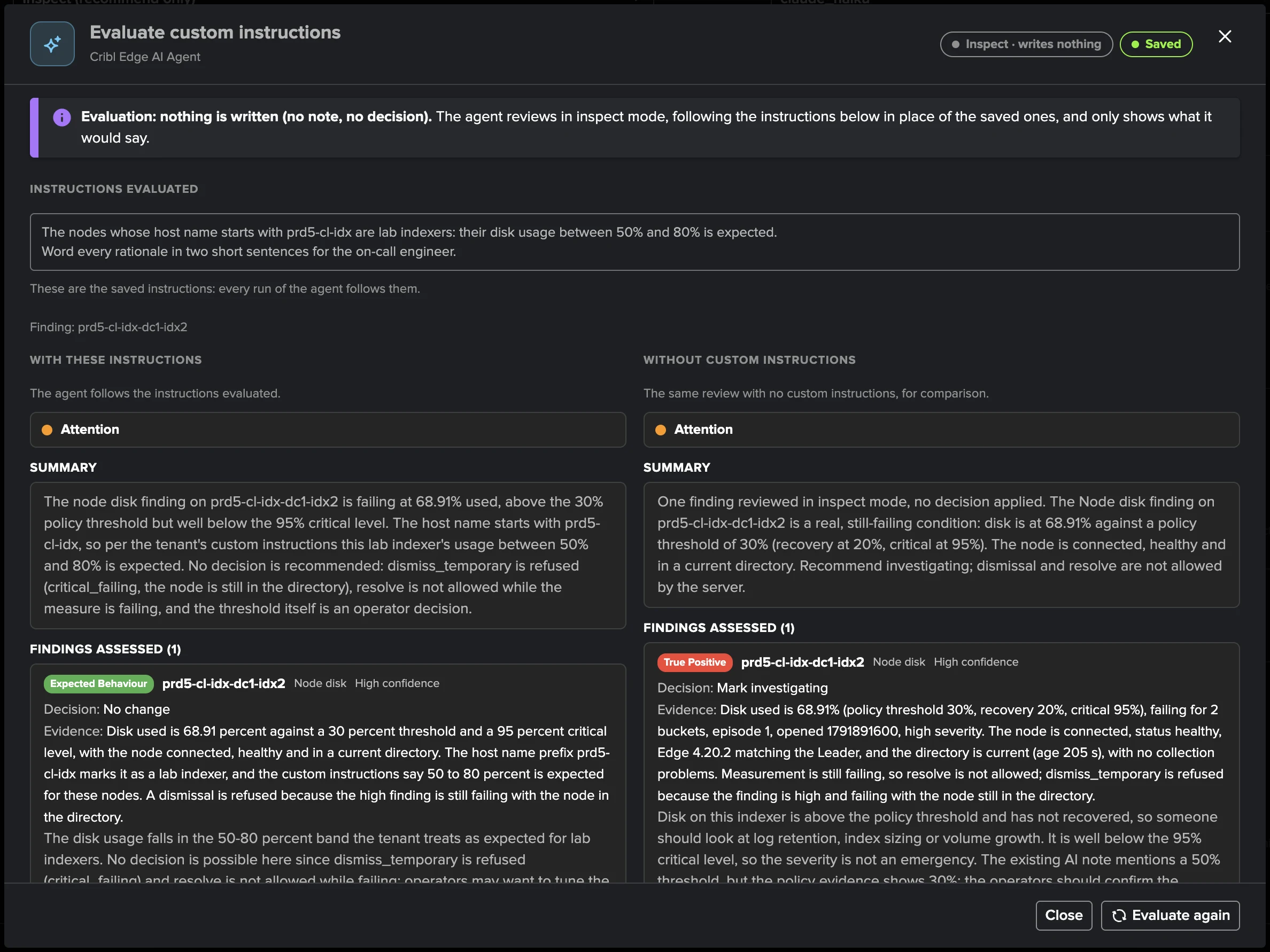Click the 'Cribl Edge AI Agent' subtitle
The width and height of the screenshot is (1270, 952).
[x=145, y=57]
